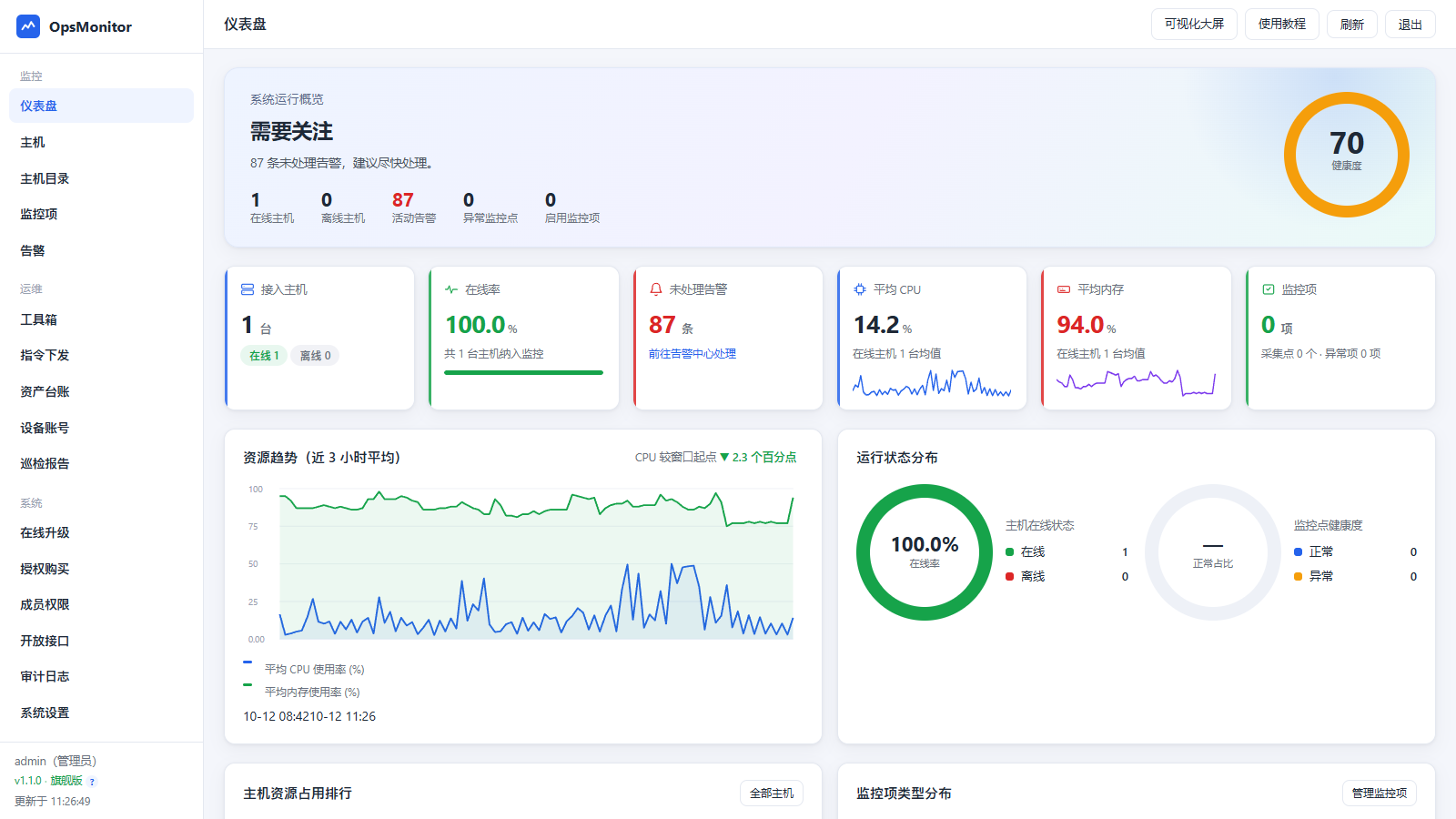Go to 主机目录 in sidebar

coord(101,178)
